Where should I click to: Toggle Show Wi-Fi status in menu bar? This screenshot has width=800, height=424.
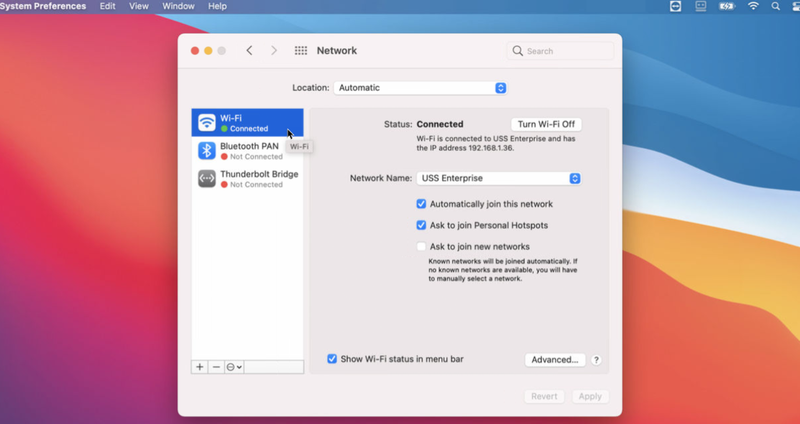pyautogui.click(x=332, y=359)
